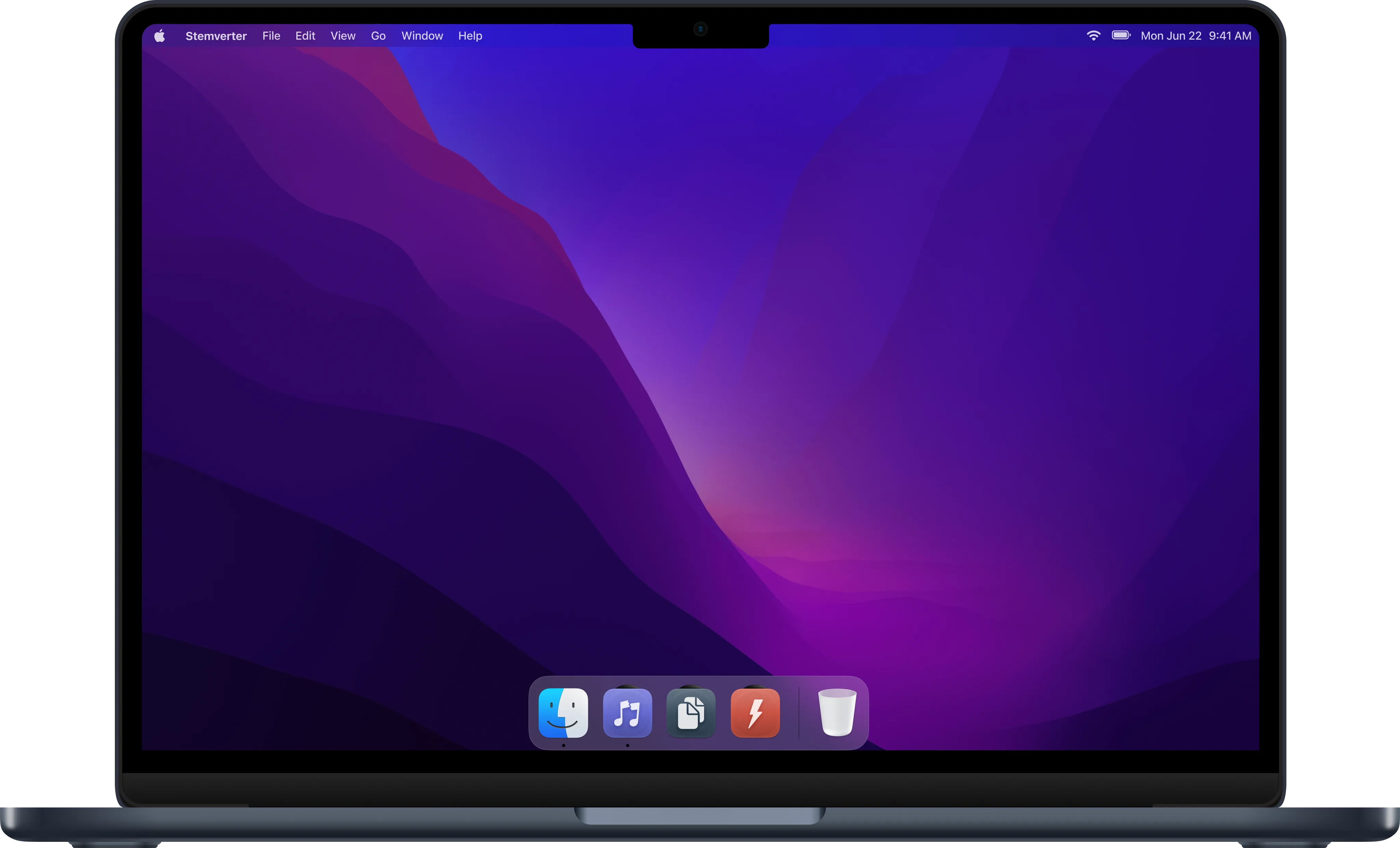The width and height of the screenshot is (1400, 848).
Task: Open the Help menu
Action: [470, 35]
